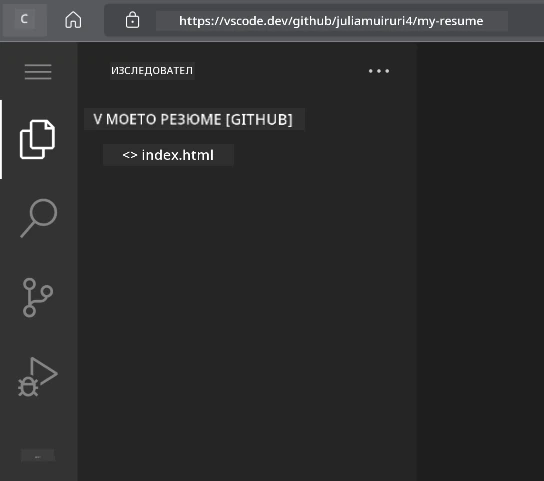Click the small tooltip box at activity bar bottom
544x481 pixels.
point(38,456)
